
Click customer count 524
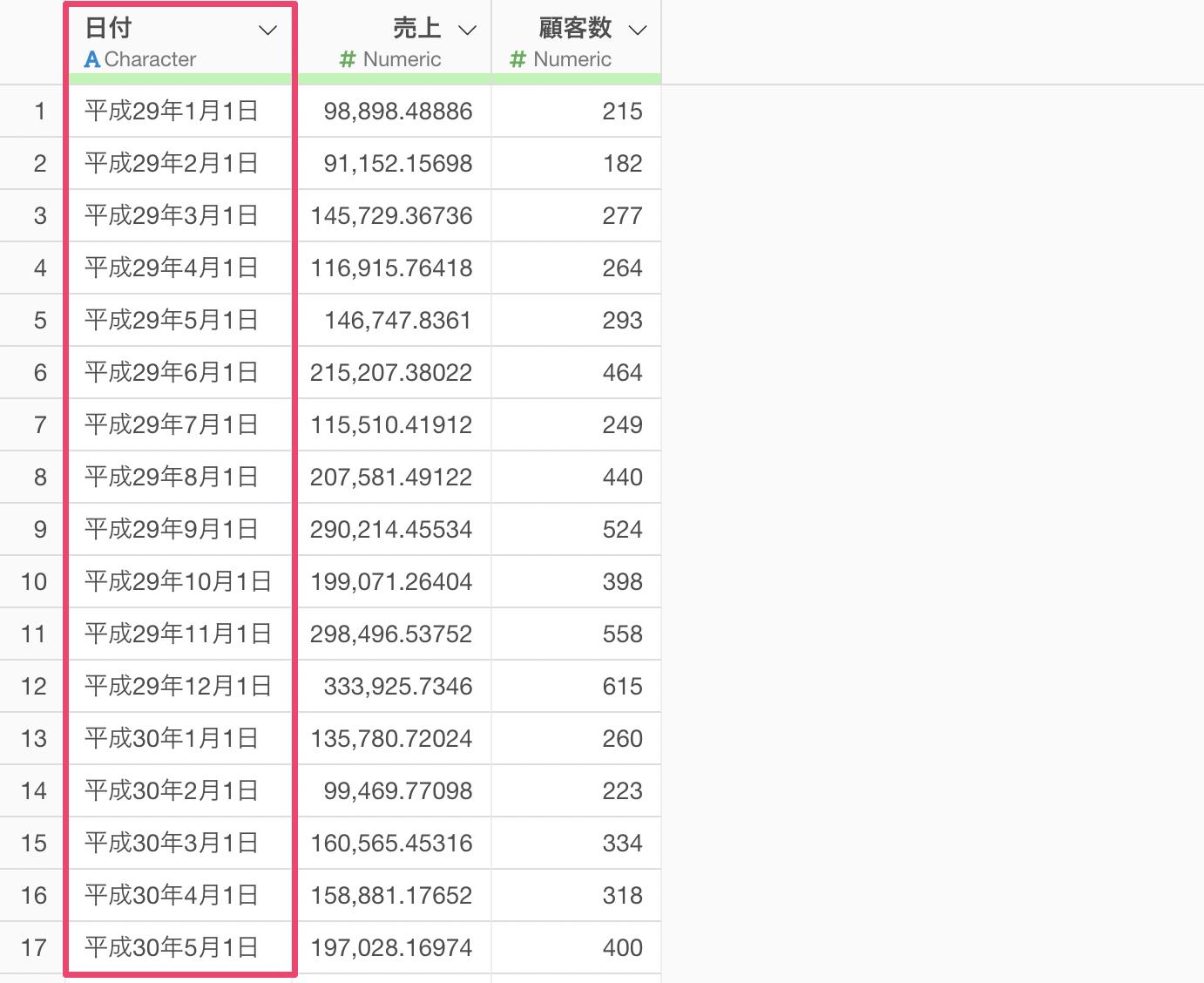pos(623,530)
